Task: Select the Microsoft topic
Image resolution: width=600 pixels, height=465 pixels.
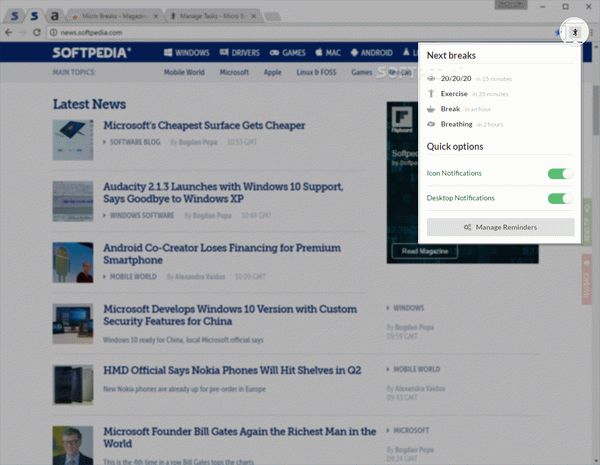Action: click(234, 72)
